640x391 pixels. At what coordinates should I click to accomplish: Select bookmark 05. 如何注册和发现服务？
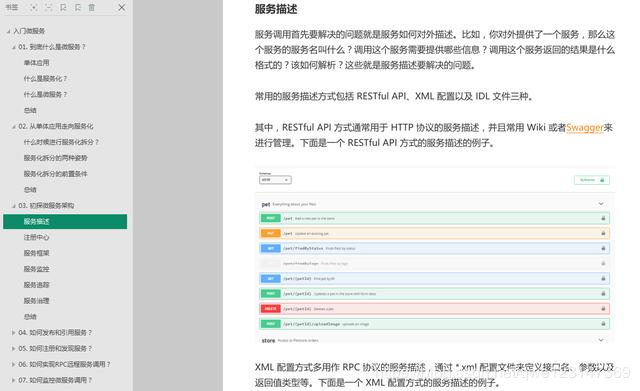55,349
